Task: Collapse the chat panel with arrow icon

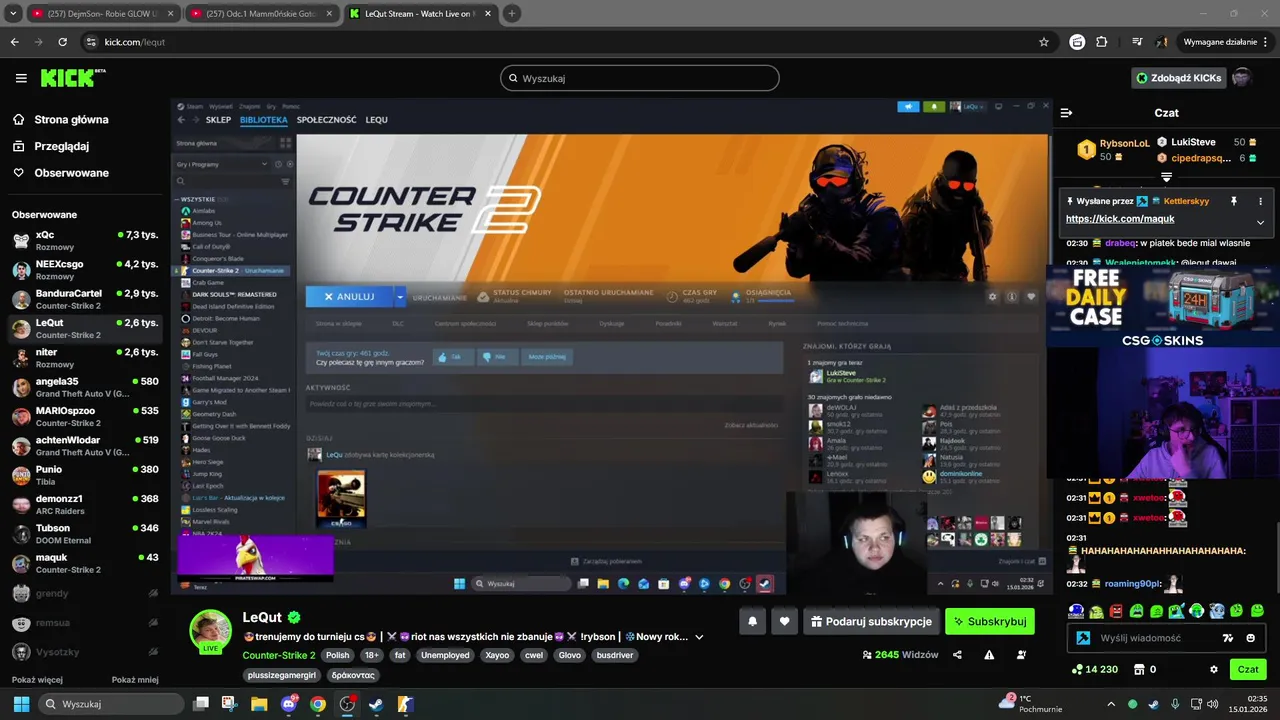Action: point(1066,113)
